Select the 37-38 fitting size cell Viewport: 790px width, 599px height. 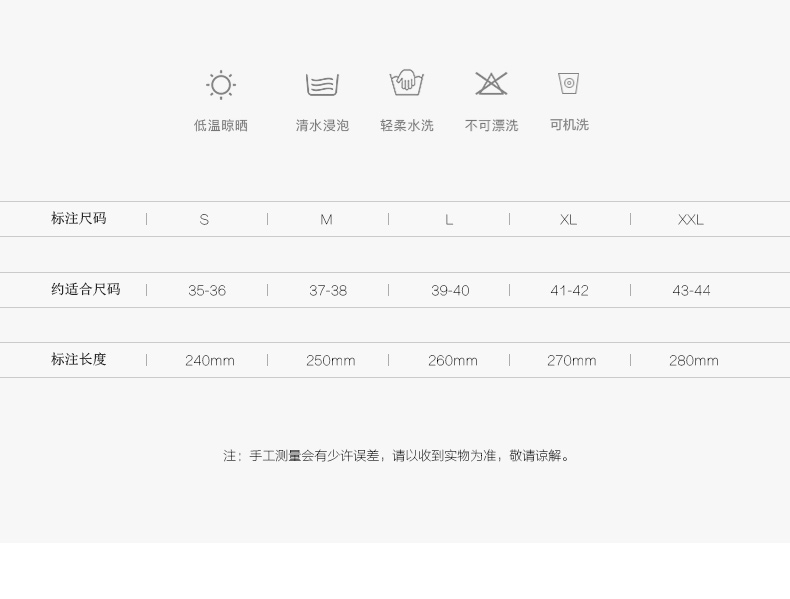[x=328, y=291]
